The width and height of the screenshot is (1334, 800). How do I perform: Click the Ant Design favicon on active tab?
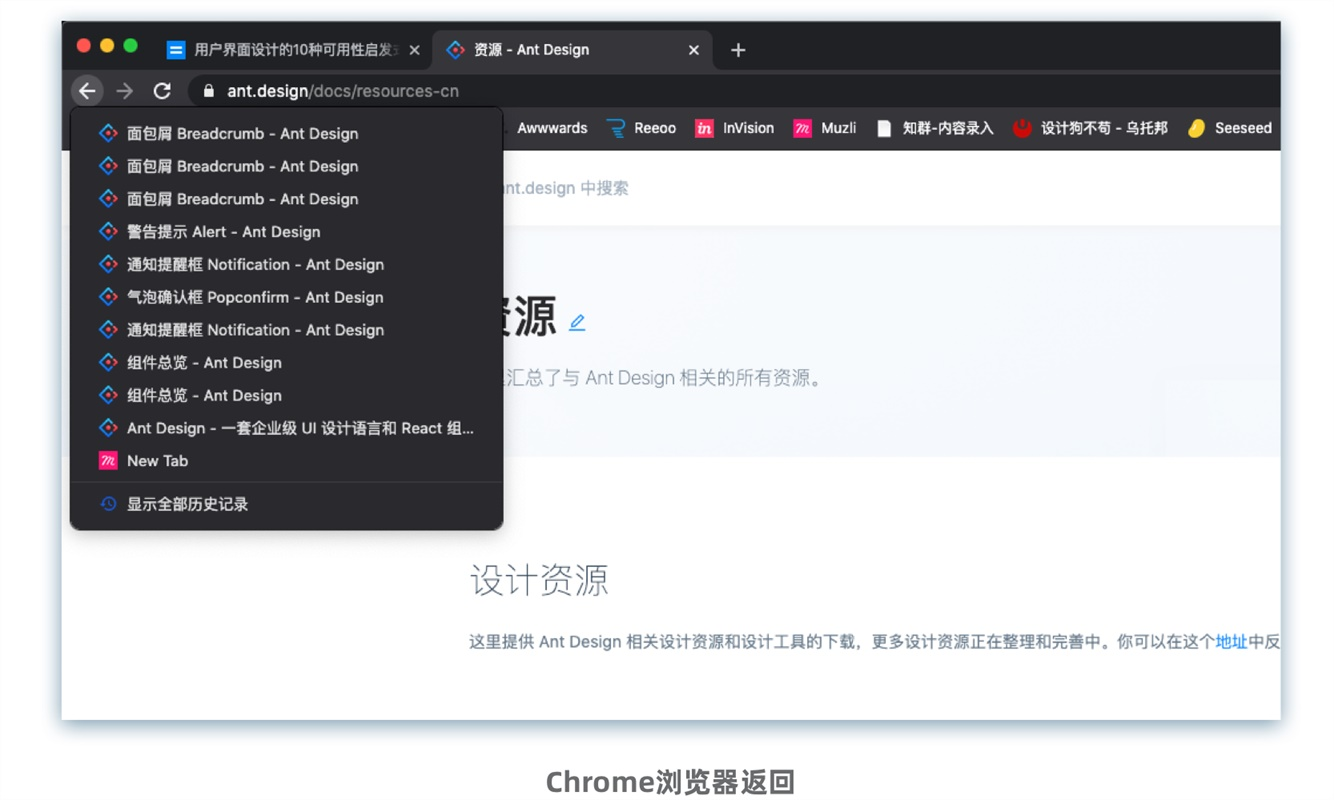(x=455, y=50)
